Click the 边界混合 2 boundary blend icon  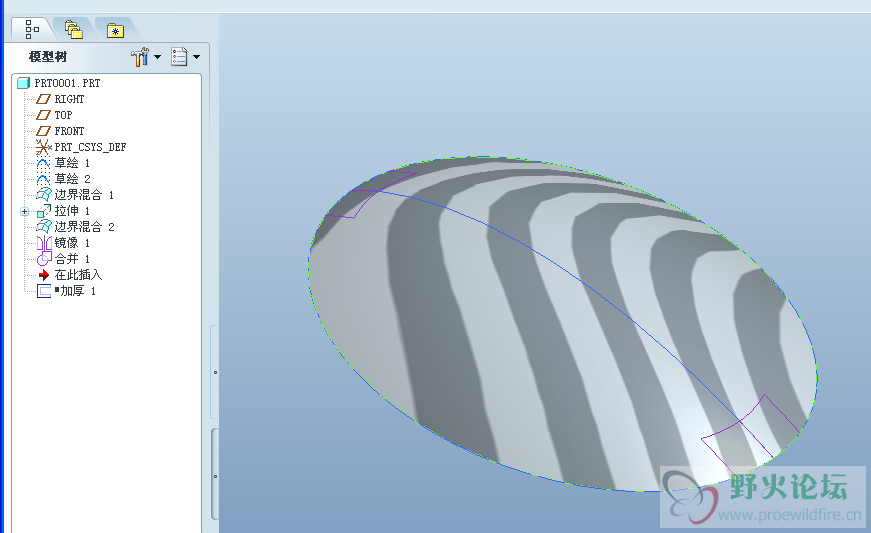click(44, 227)
